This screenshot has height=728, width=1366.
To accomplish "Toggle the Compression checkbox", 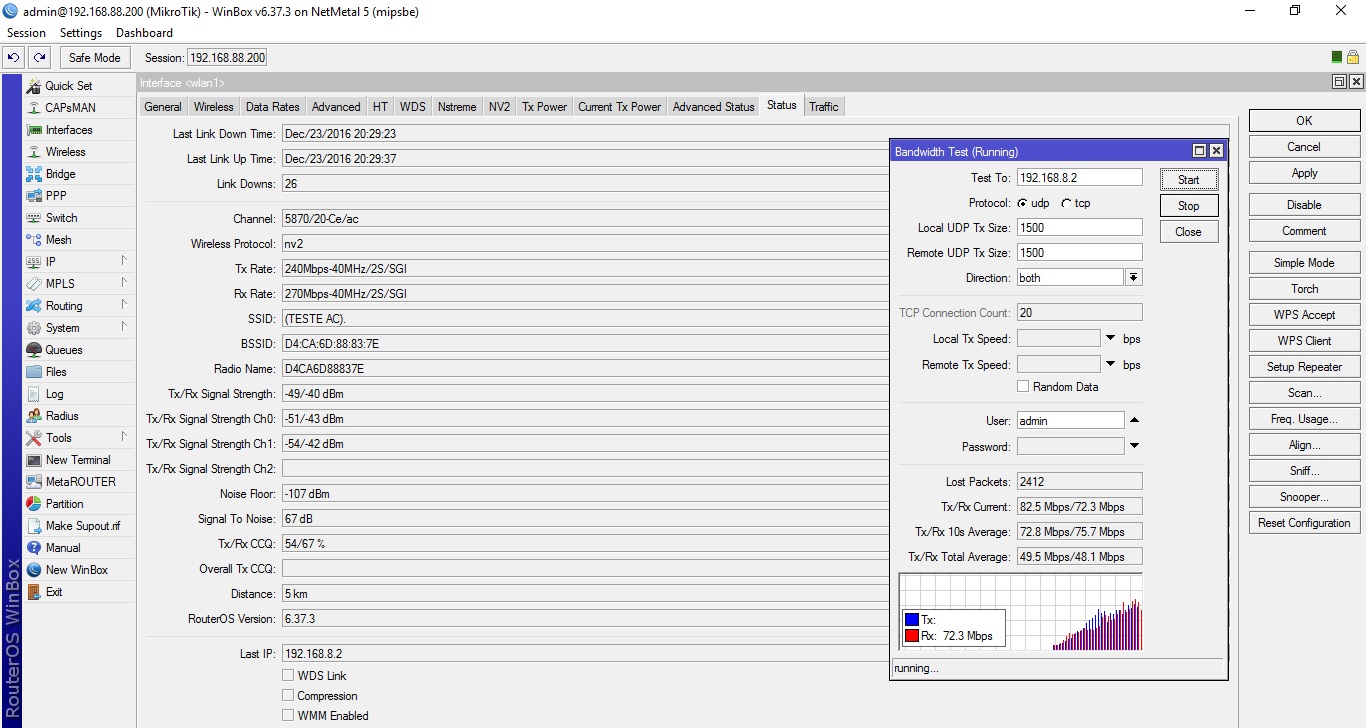I will click(288, 696).
